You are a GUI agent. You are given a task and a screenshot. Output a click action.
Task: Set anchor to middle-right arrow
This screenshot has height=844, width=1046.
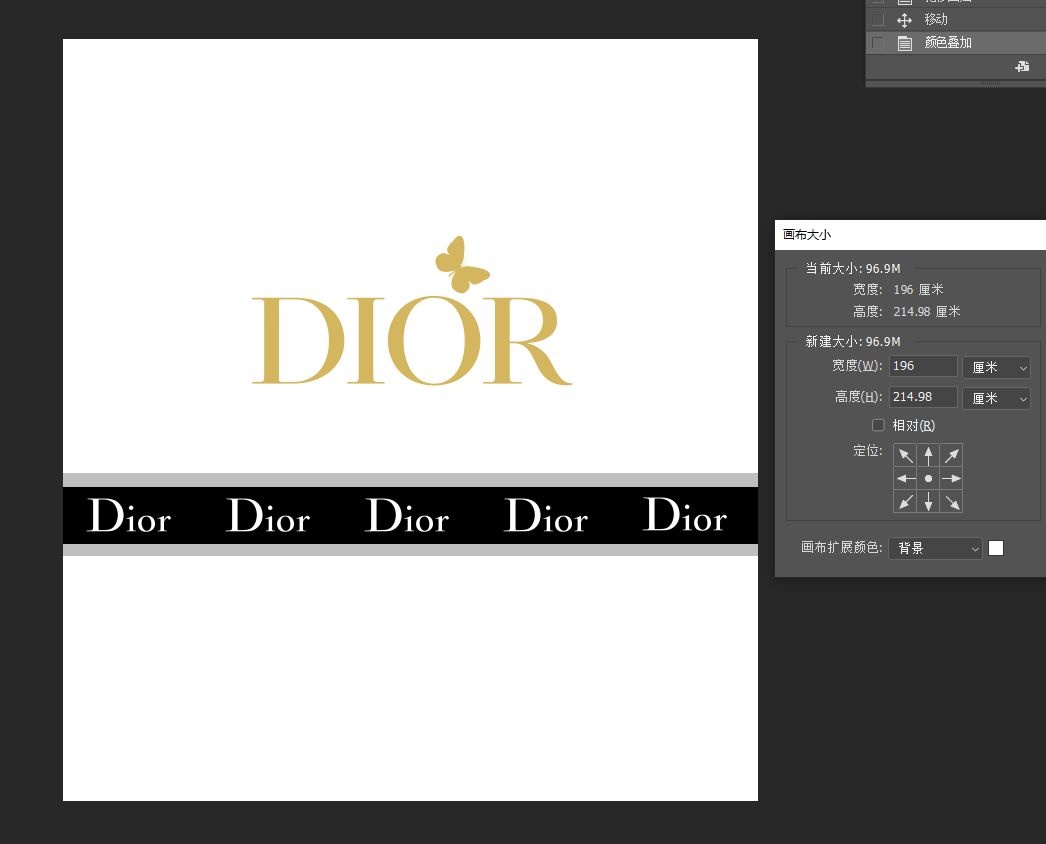tap(951, 478)
